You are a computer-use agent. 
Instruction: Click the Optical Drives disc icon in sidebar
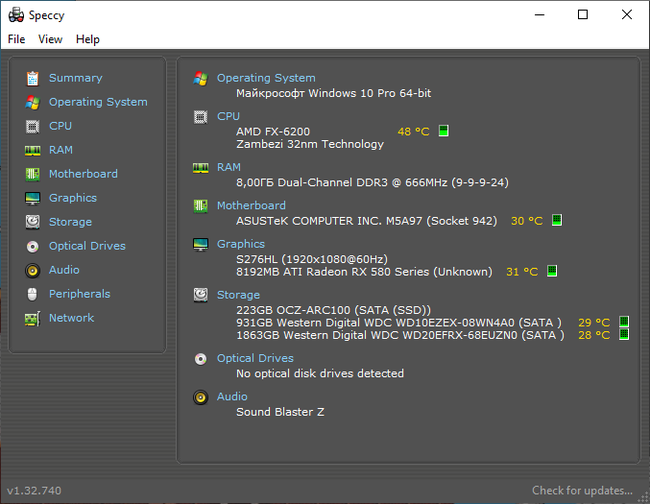pyautogui.click(x=33, y=246)
